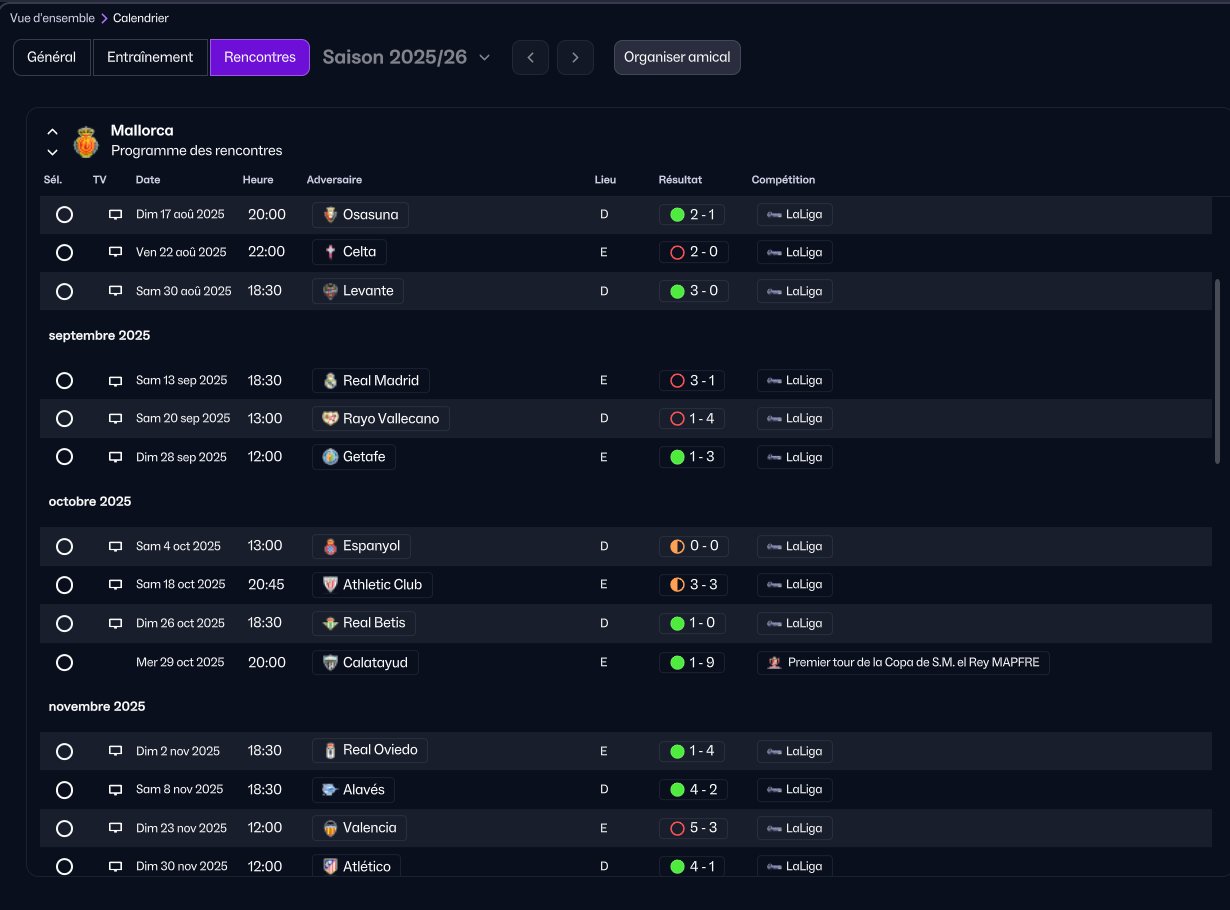Click the TV icon for Osasuna match
Screen dimensions: 1230x910
click(x=115, y=214)
